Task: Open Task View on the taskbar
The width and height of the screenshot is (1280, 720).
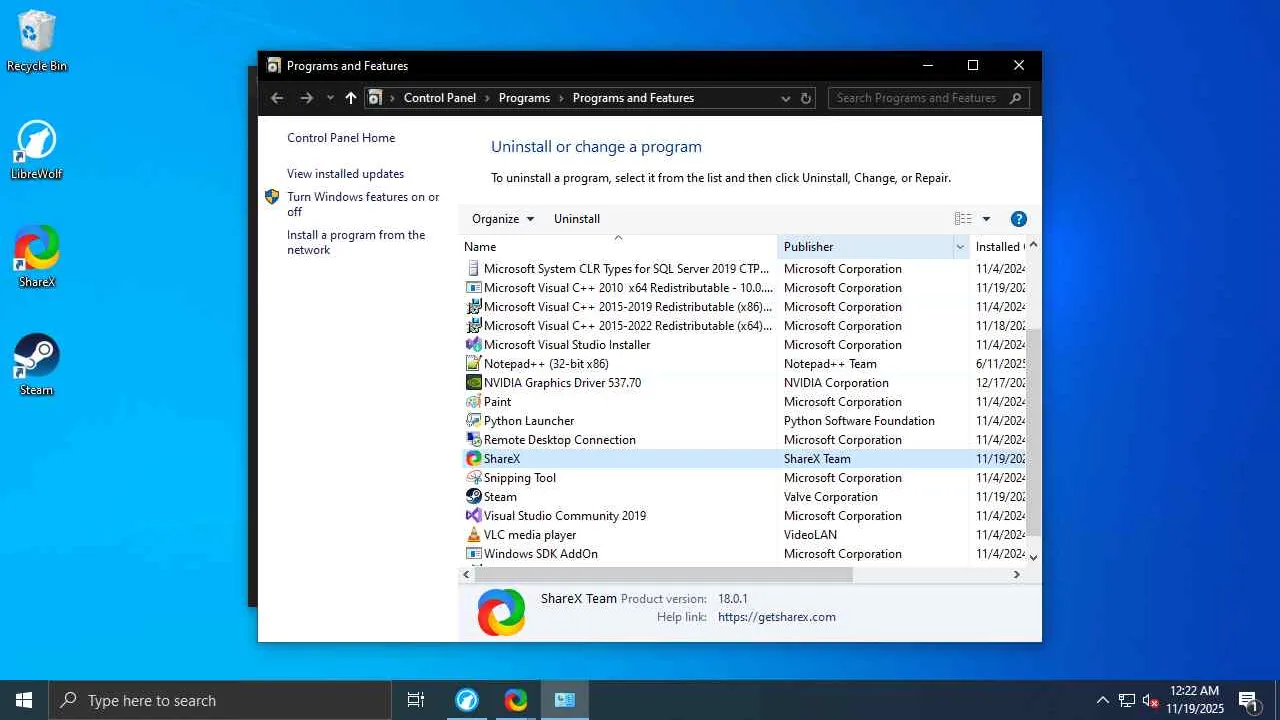Action: click(416, 700)
